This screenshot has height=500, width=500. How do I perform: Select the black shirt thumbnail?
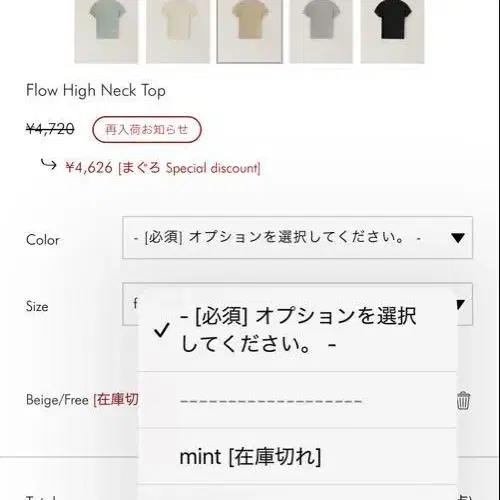(x=392, y=31)
